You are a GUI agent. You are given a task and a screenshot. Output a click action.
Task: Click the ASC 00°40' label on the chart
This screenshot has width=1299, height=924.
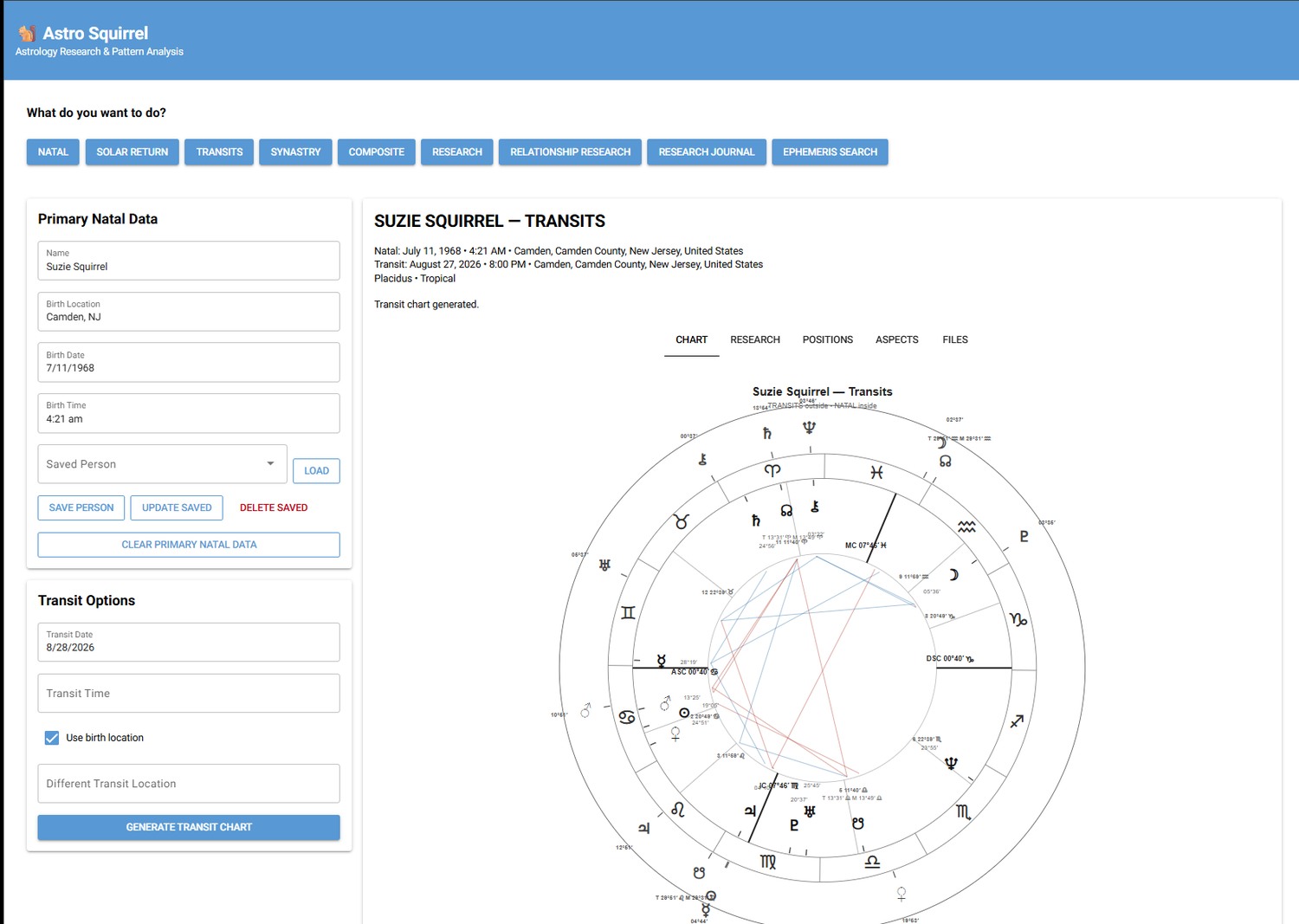click(x=695, y=672)
